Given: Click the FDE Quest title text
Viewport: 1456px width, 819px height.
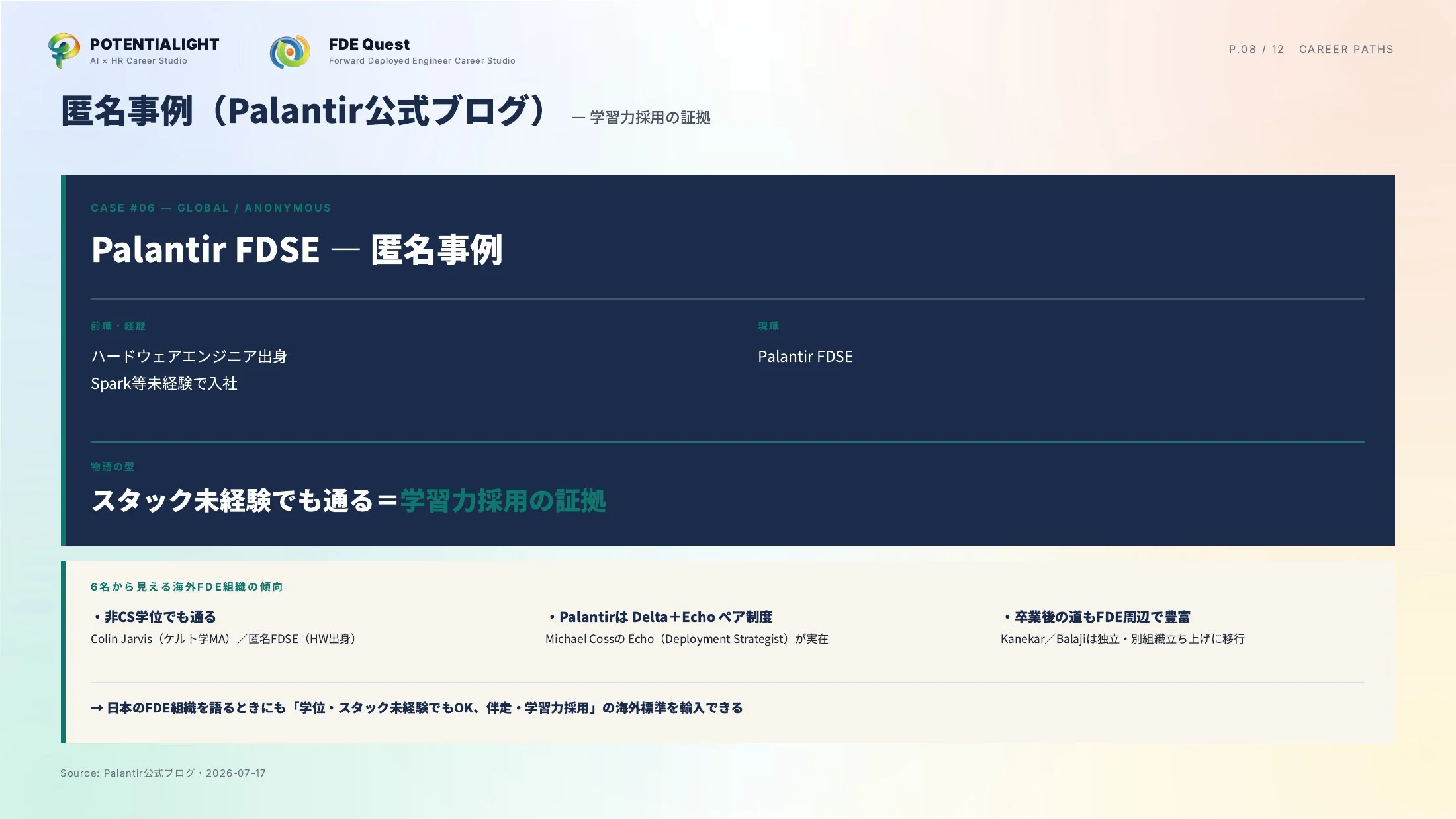Looking at the screenshot, I should click(369, 44).
